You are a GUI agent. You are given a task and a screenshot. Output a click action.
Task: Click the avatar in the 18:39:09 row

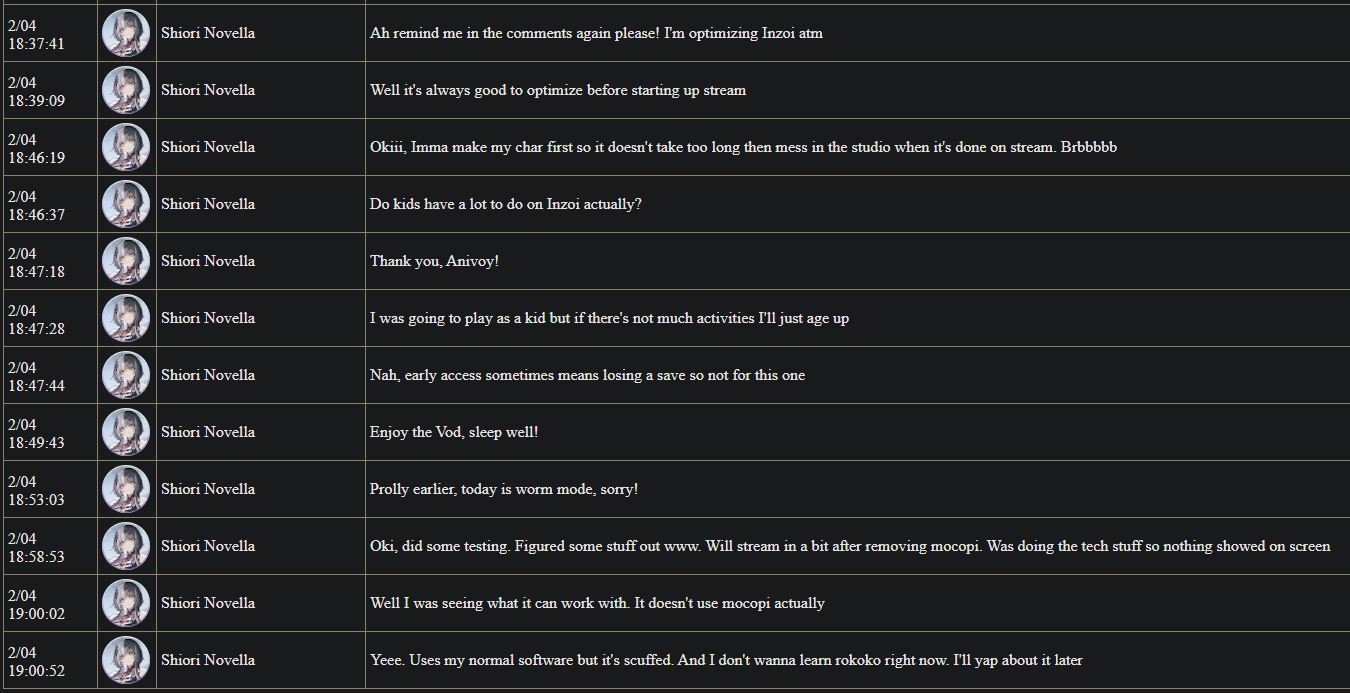126,90
